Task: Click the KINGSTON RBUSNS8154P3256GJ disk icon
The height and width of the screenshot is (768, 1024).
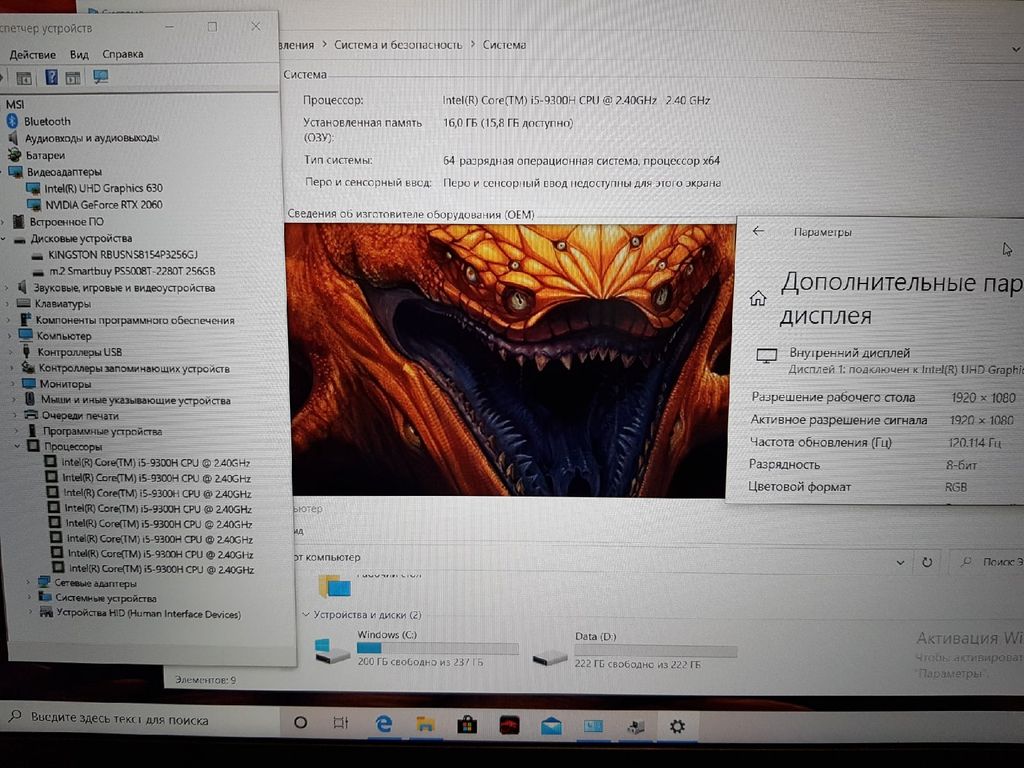Action: point(37,255)
